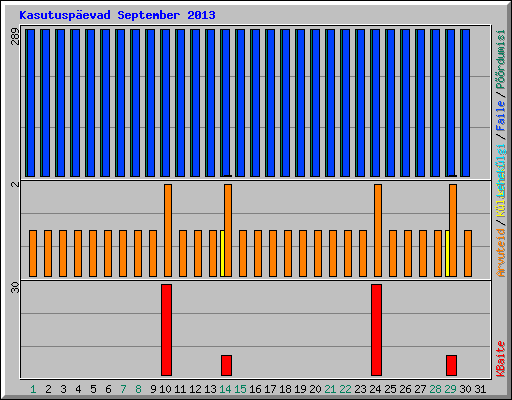Image resolution: width=512 pixels, height=400 pixels.
Task: Click the chart title Kasutuspäevad September 2013
Action: 117,15
